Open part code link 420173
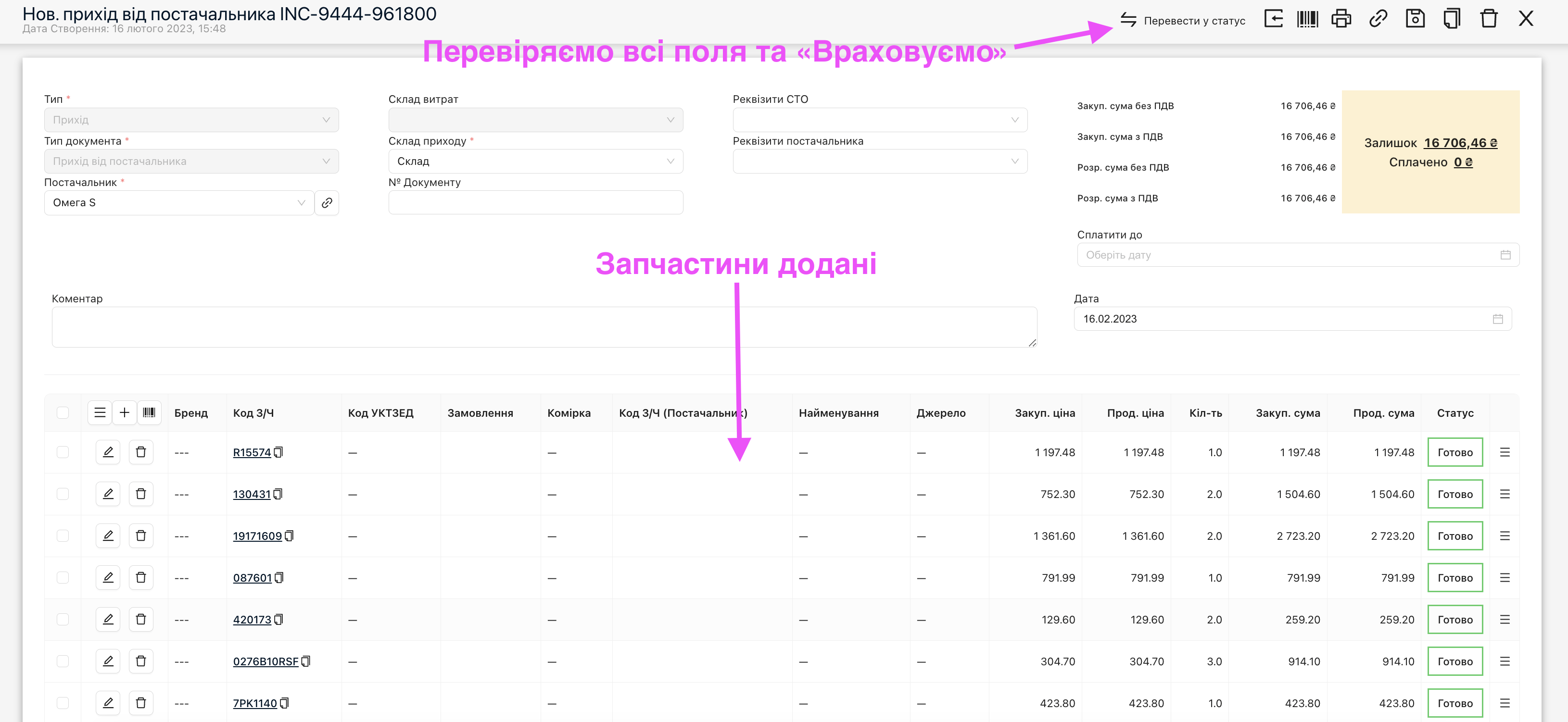1568x722 pixels. [x=252, y=620]
